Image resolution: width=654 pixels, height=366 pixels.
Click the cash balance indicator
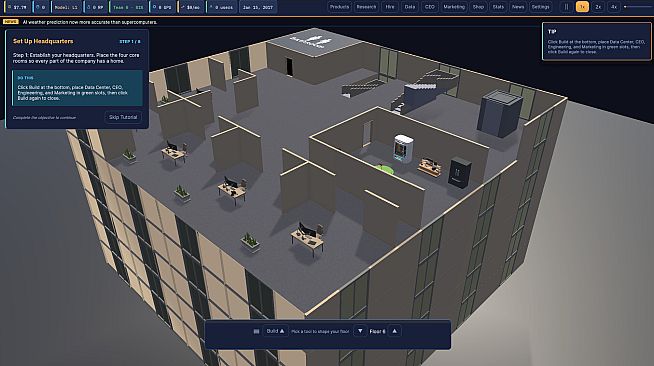pyautogui.click(x=18, y=7)
